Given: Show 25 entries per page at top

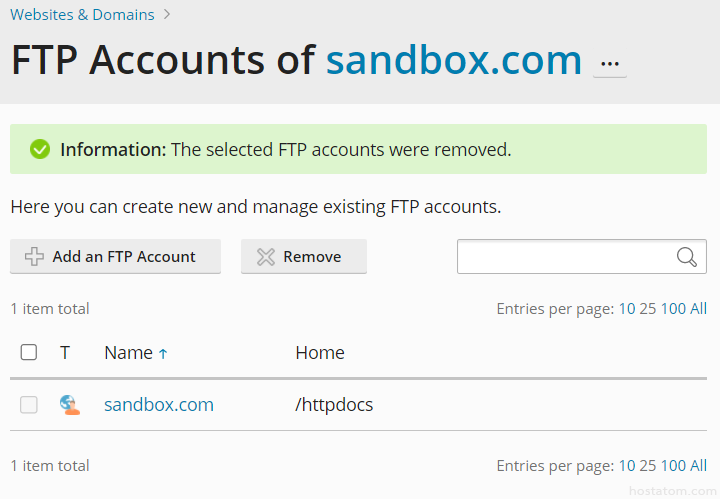Looking at the screenshot, I should coord(647,309).
